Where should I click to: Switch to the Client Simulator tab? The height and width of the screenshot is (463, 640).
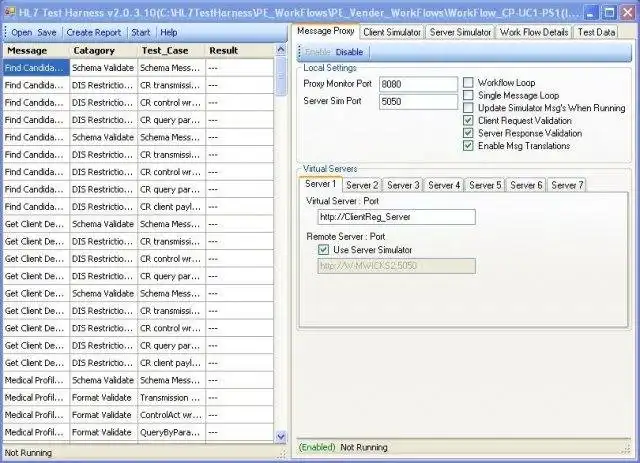[x=392, y=32]
